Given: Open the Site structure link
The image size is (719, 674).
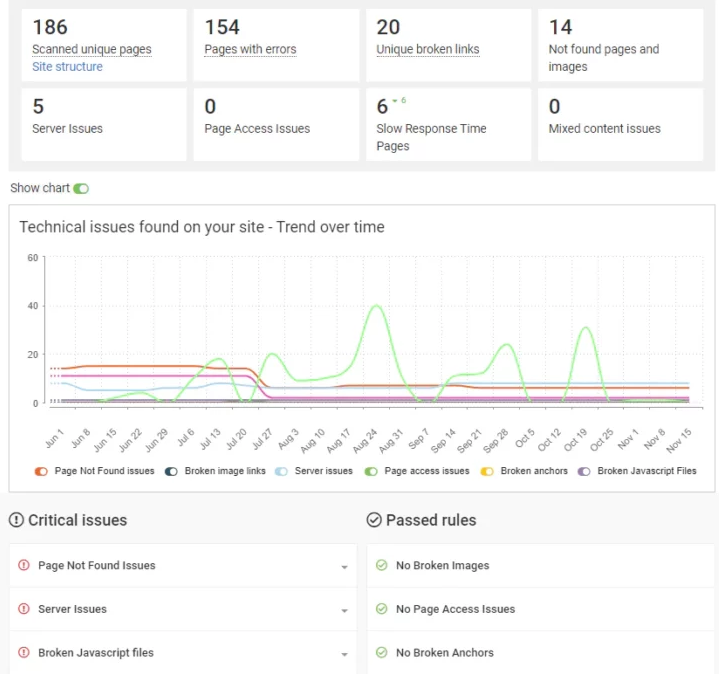Looking at the screenshot, I should (x=67, y=67).
